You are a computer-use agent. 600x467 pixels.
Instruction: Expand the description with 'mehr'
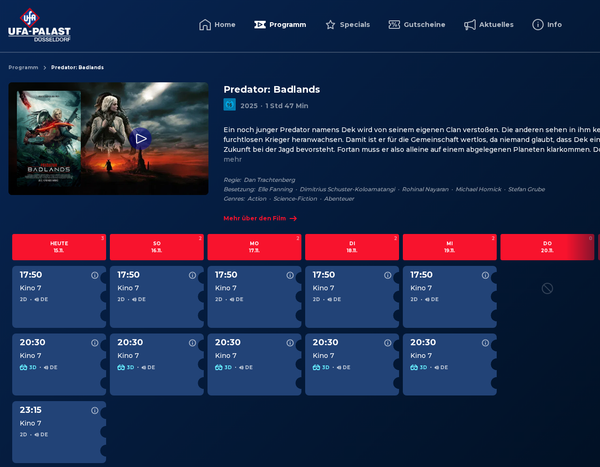pyautogui.click(x=232, y=159)
